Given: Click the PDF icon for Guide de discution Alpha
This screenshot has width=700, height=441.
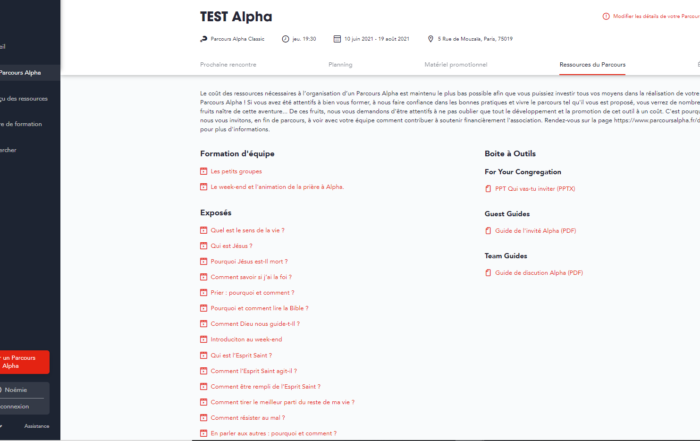Looking at the screenshot, I should point(488,273).
